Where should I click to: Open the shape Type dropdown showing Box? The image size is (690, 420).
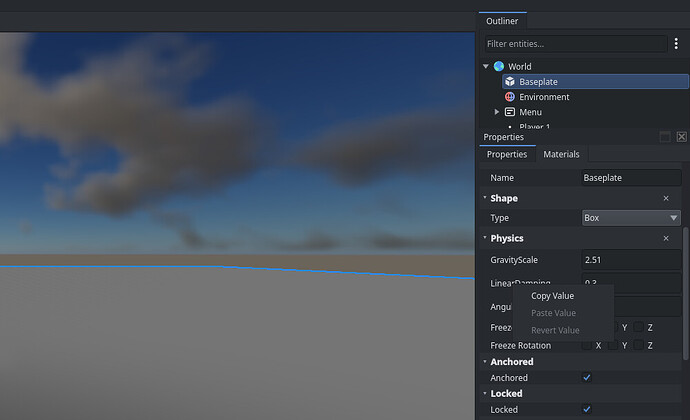coord(631,218)
